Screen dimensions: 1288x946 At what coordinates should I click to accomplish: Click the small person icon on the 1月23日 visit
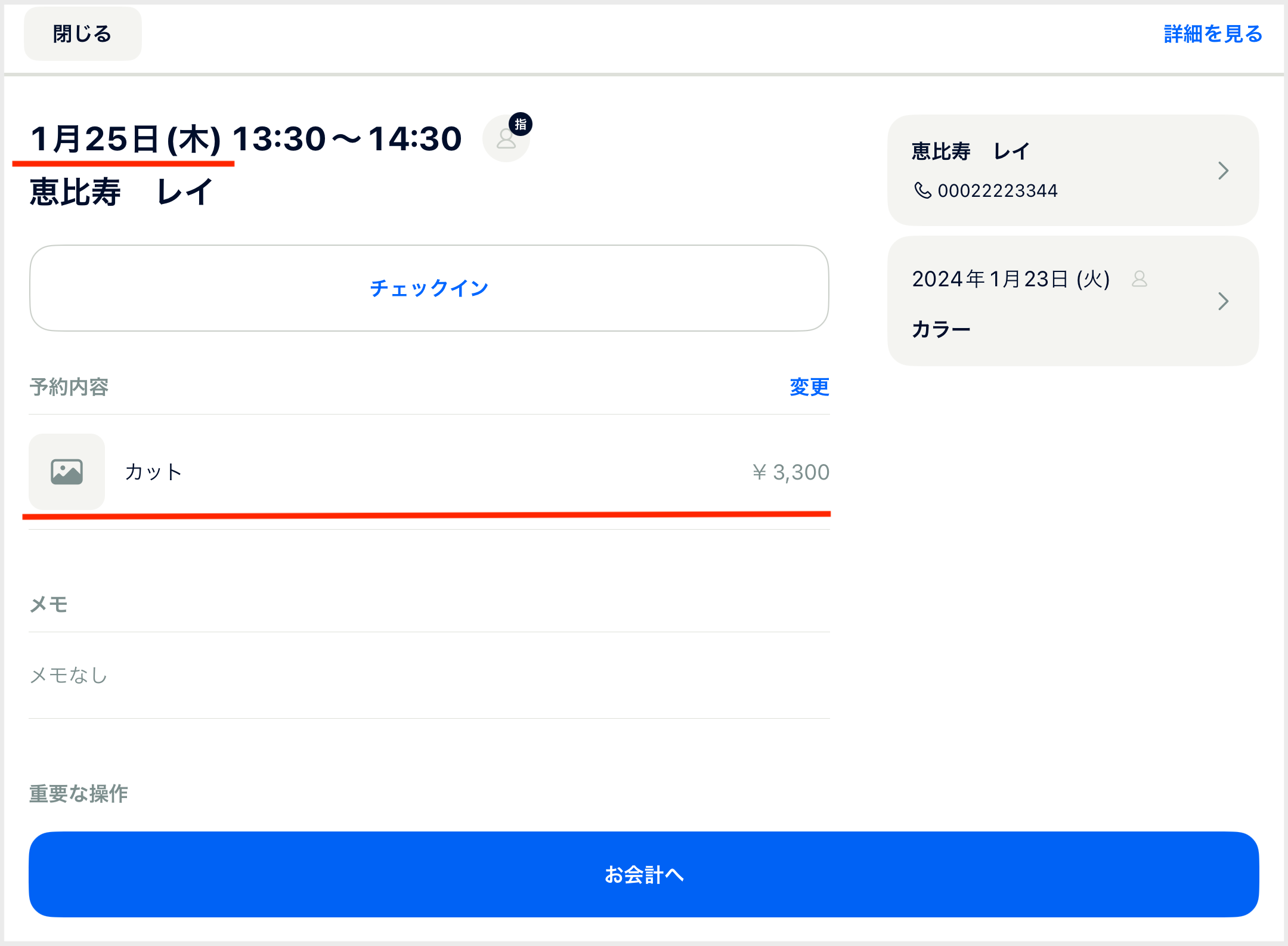(x=1139, y=279)
